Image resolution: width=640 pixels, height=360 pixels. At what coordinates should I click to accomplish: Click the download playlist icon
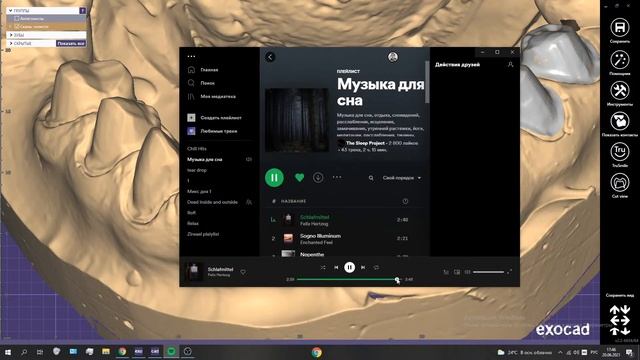click(x=318, y=178)
